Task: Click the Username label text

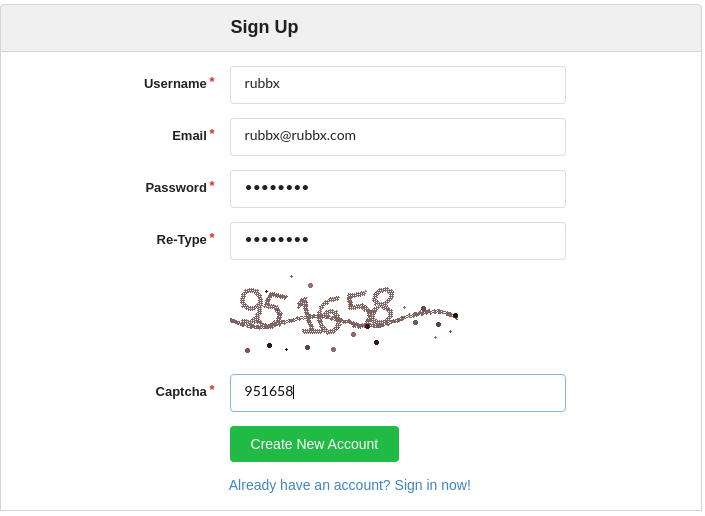Action: tap(175, 84)
